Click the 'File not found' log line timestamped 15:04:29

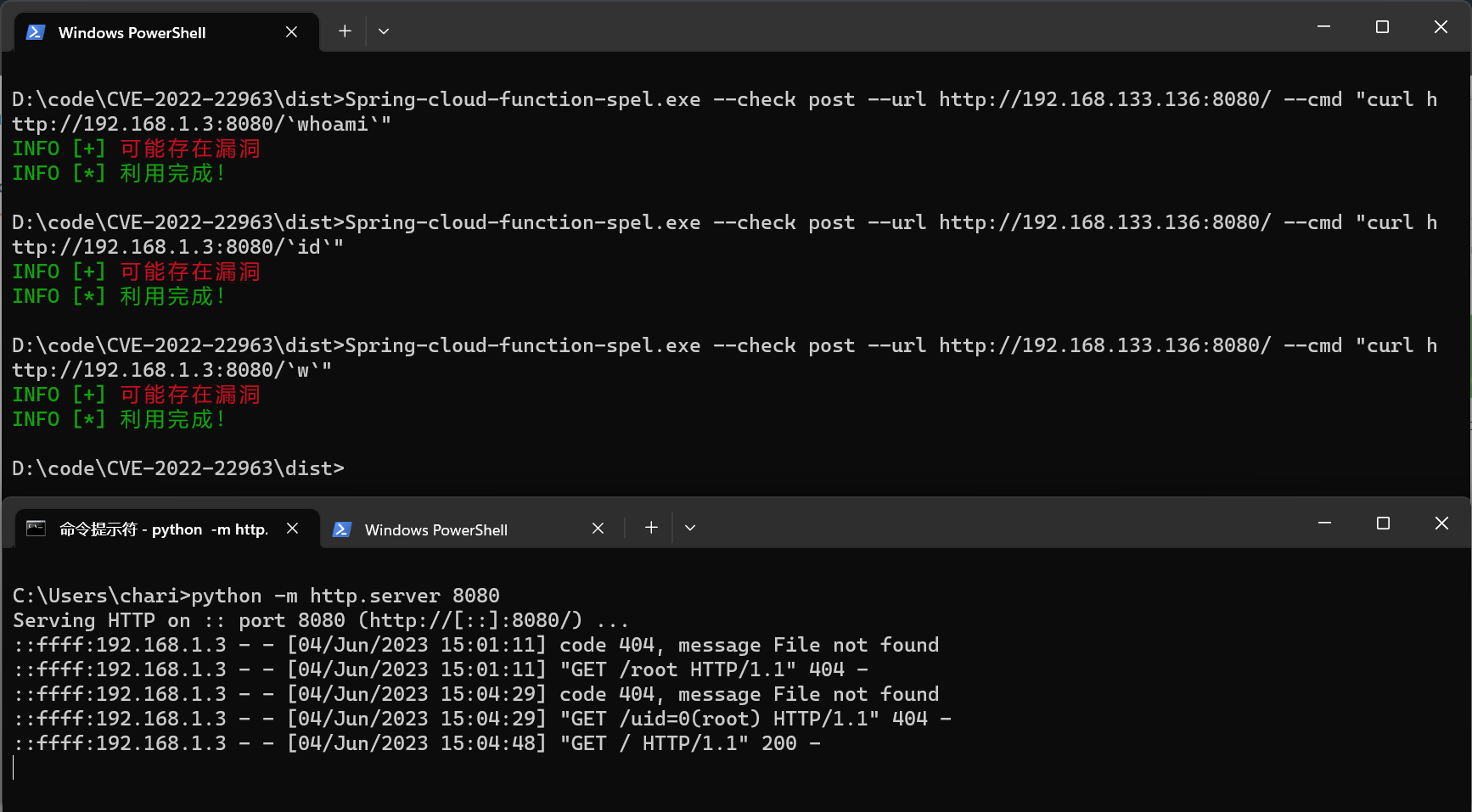pos(476,694)
